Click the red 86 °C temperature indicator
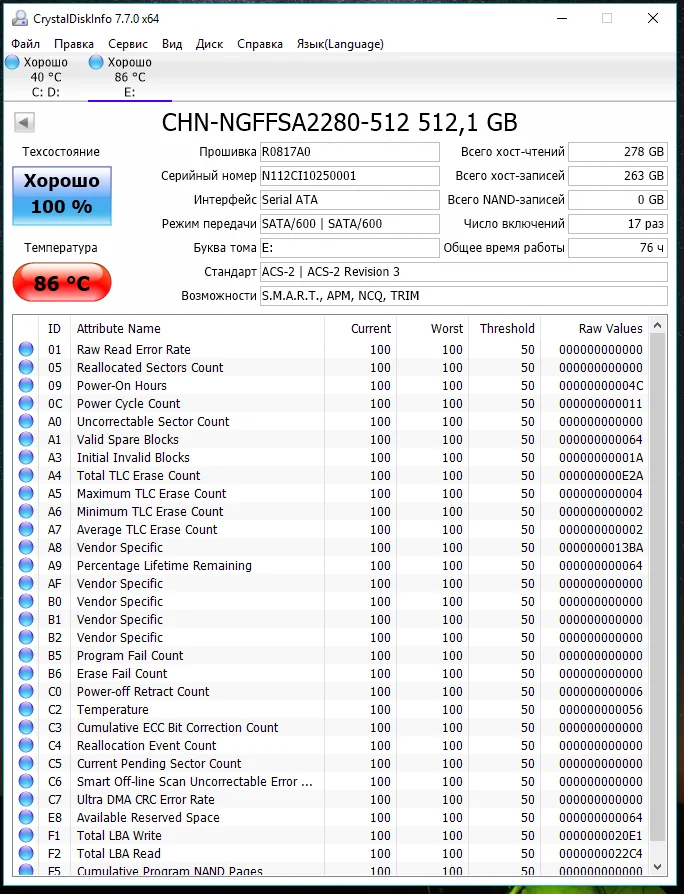The image size is (684, 894). pyautogui.click(x=62, y=282)
